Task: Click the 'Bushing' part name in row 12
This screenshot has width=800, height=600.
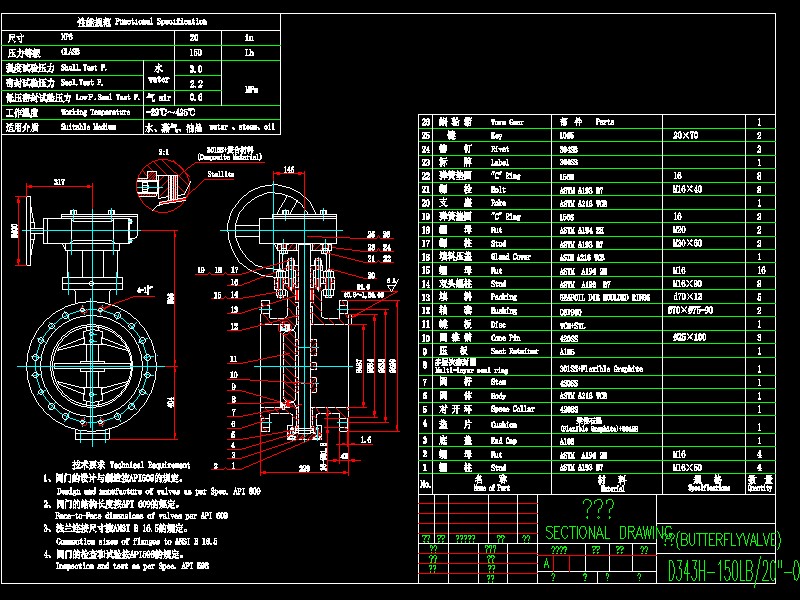Action: pos(504,310)
